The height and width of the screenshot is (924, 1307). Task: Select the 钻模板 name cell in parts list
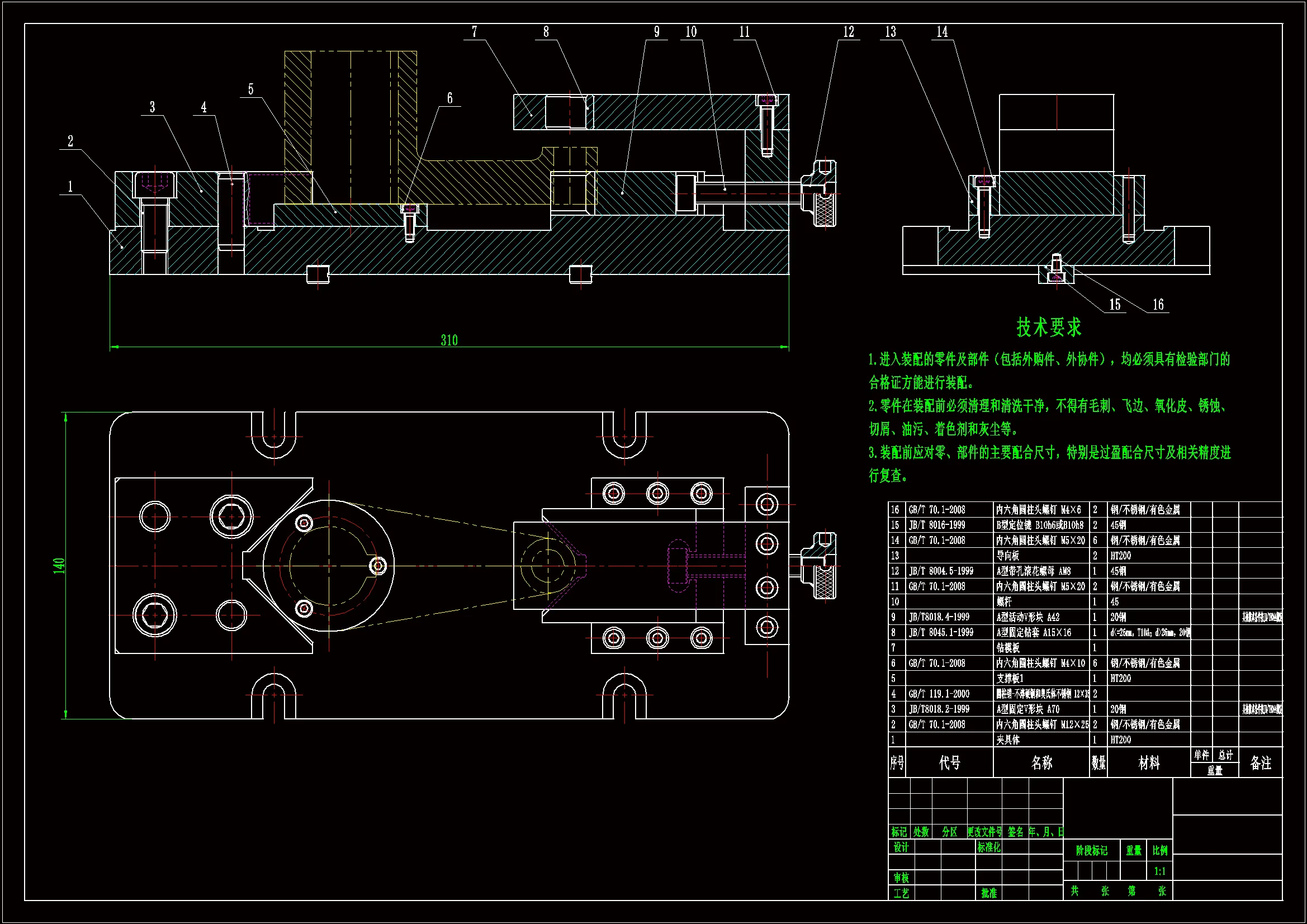(x=1007, y=647)
